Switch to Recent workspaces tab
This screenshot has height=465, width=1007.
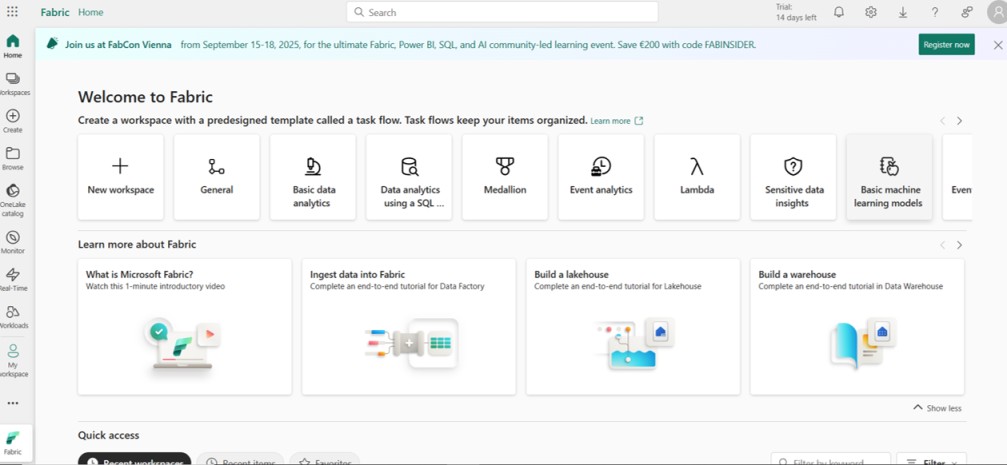tap(134, 460)
